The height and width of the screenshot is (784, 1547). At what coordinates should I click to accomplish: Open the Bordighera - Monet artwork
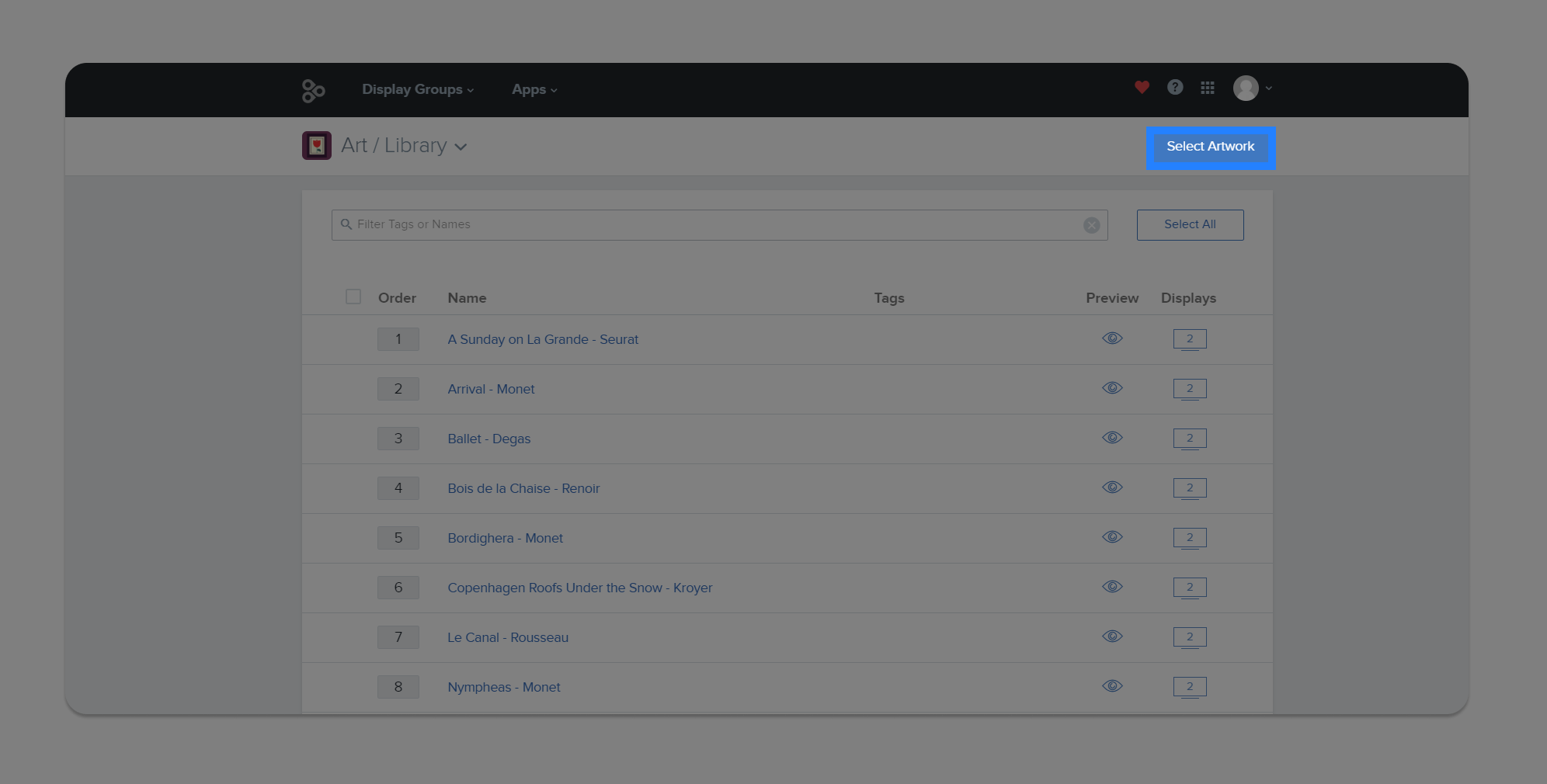coord(506,538)
